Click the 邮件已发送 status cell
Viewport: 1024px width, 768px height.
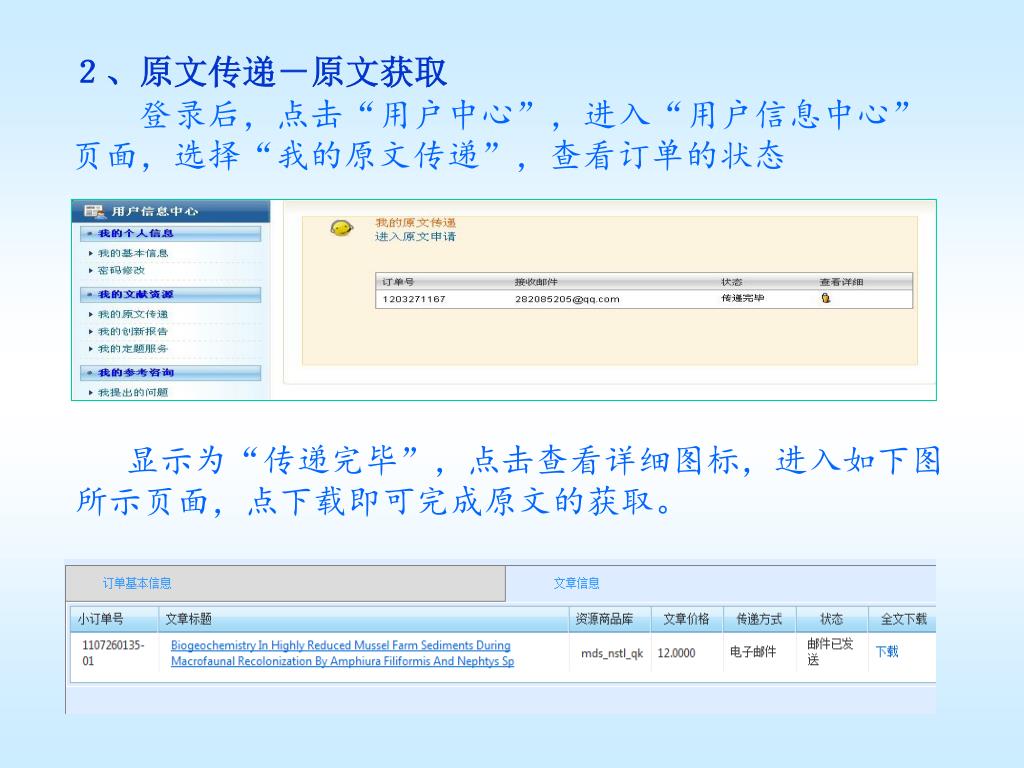point(830,652)
